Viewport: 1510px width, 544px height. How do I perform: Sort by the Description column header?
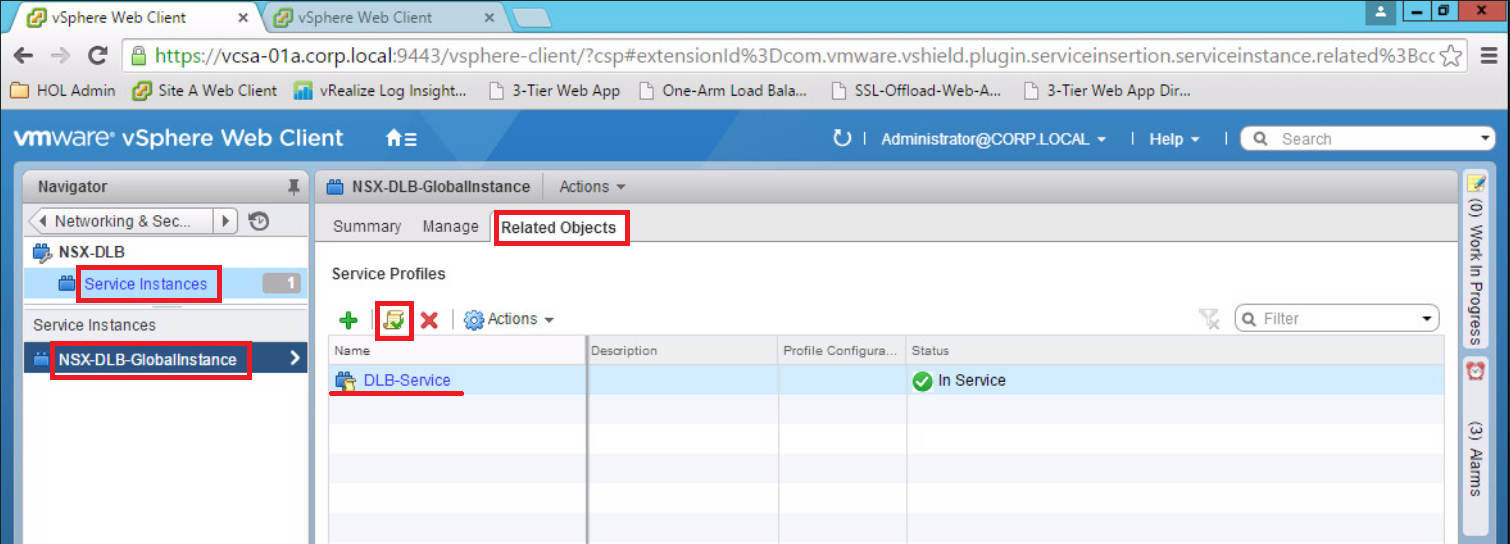tap(683, 350)
